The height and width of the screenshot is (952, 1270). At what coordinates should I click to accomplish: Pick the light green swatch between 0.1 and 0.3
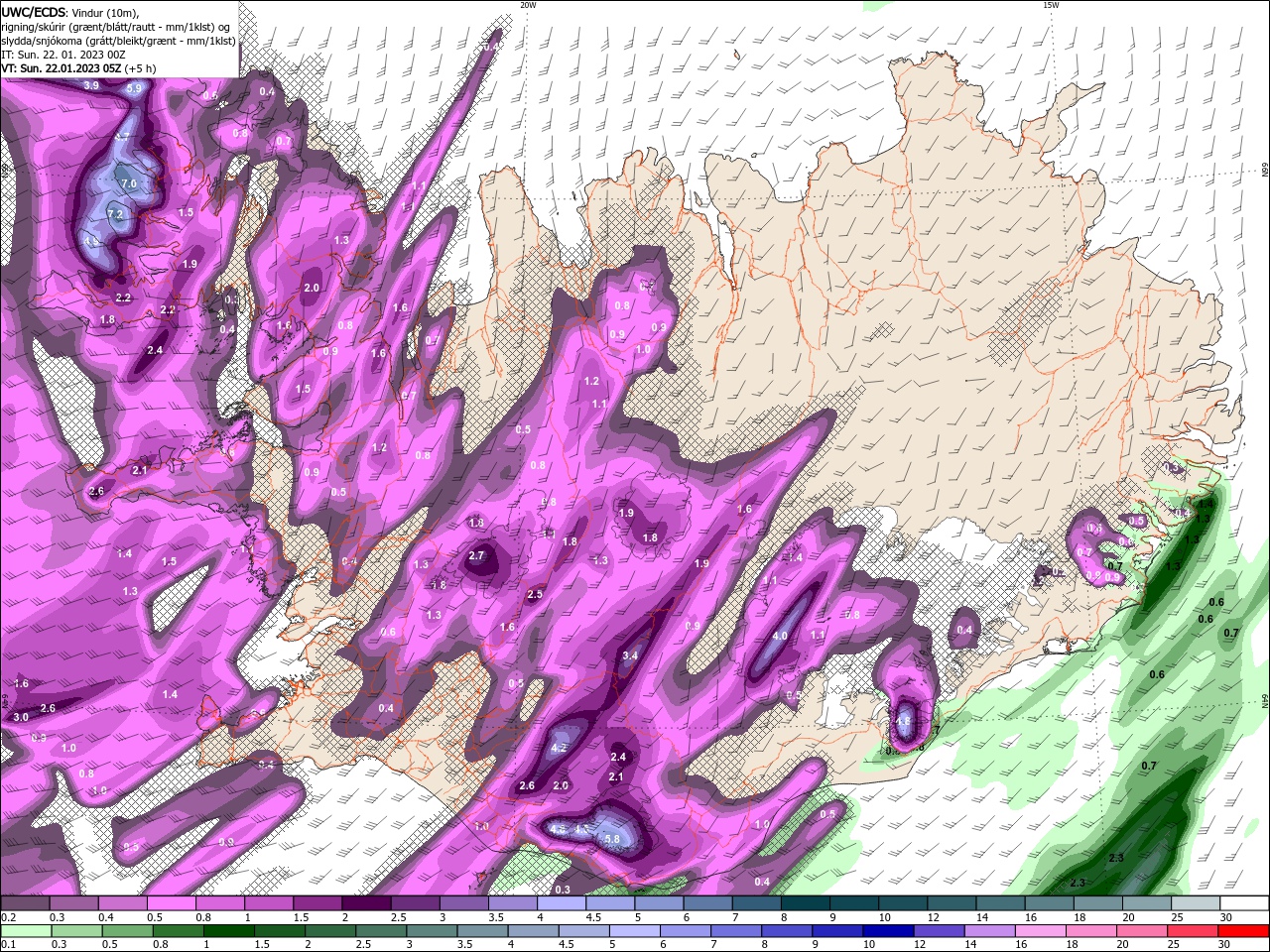[25, 931]
